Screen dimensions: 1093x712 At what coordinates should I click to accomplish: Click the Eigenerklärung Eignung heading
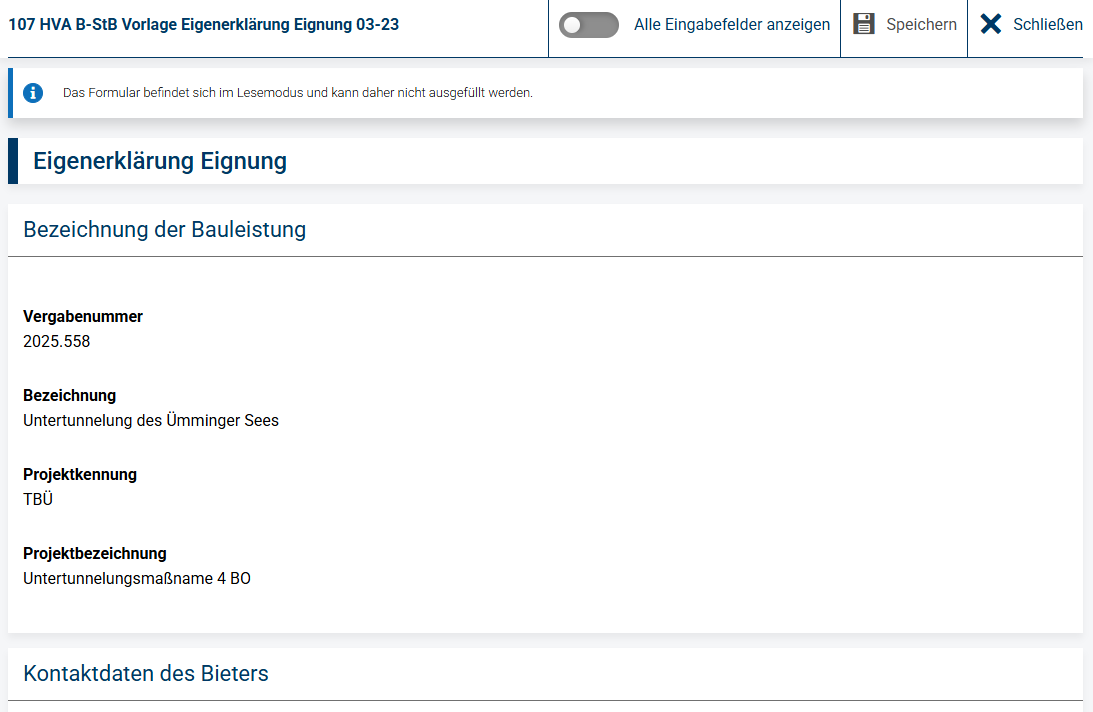coord(160,161)
